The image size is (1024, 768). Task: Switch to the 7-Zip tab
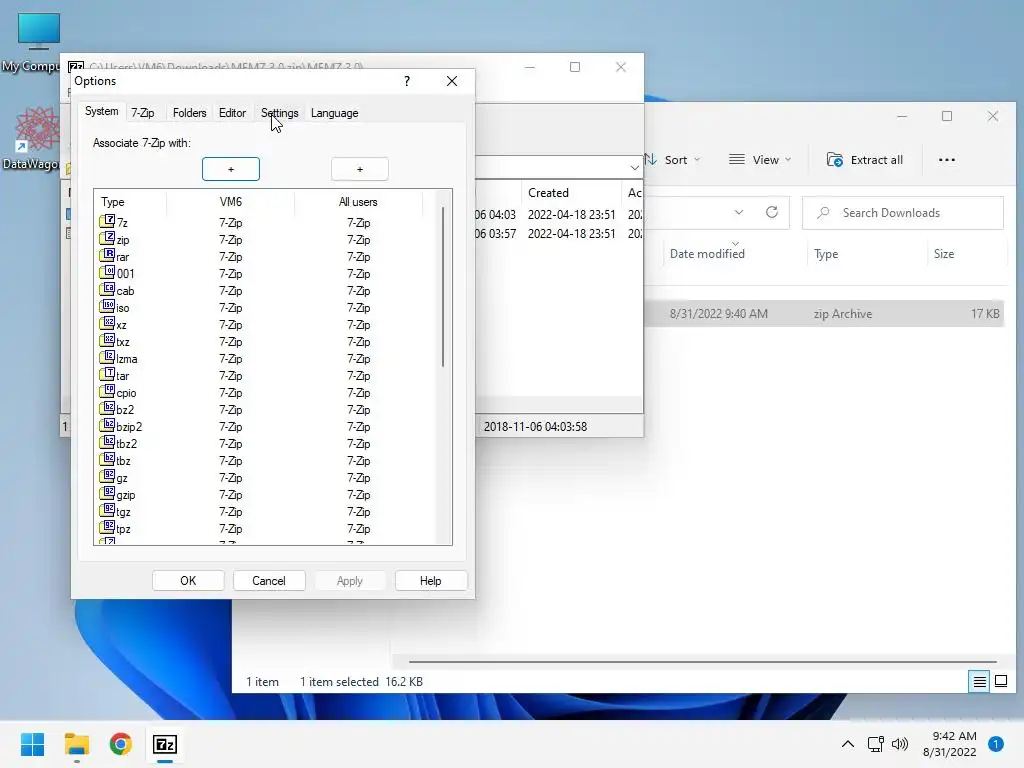[142, 113]
